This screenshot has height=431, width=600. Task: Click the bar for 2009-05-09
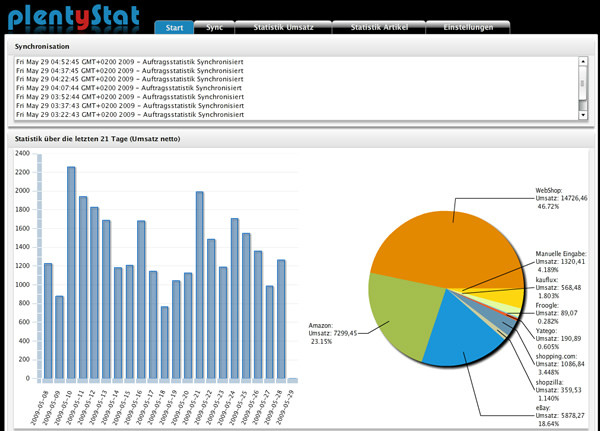coord(59,338)
